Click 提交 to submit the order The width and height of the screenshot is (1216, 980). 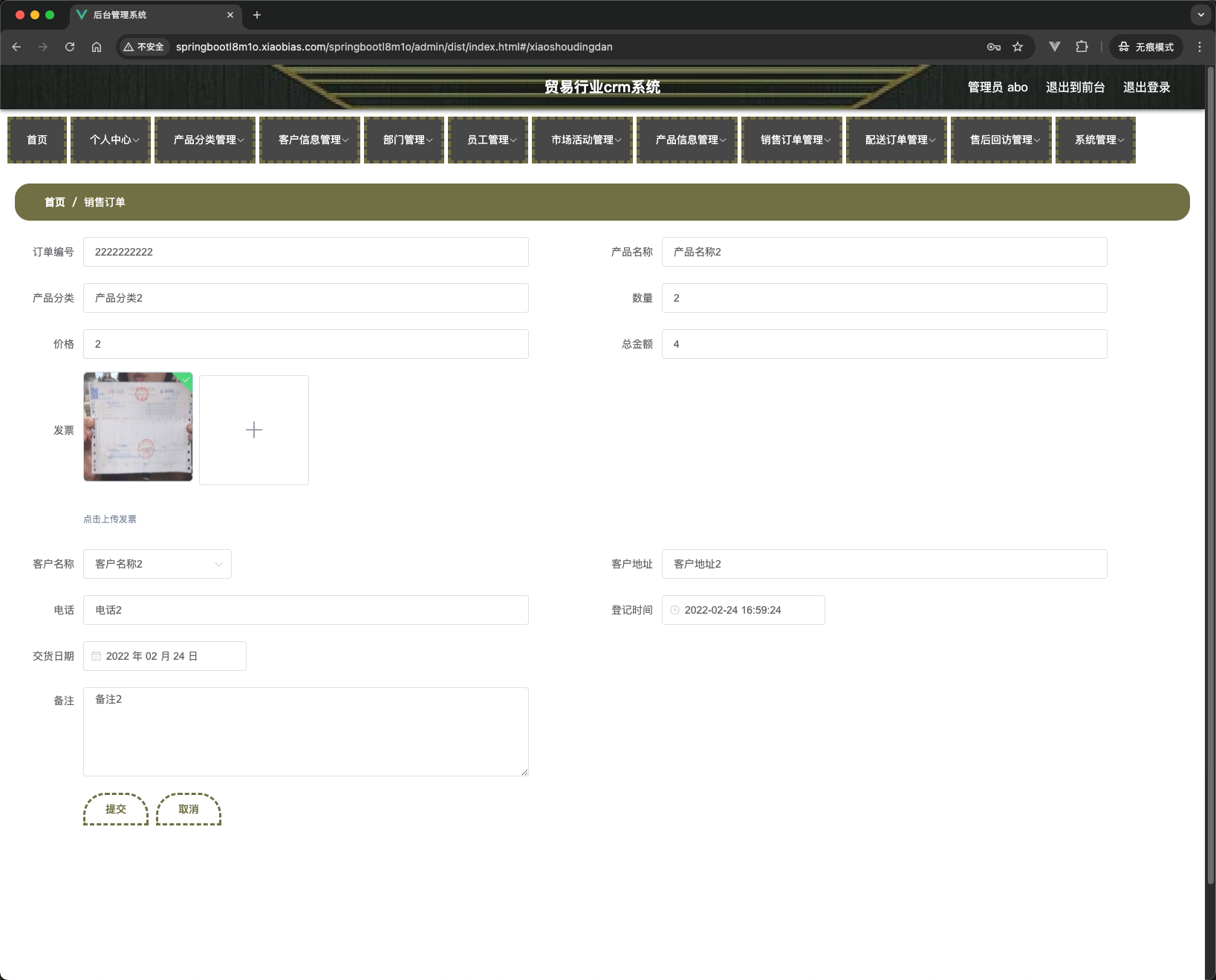[116, 809]
